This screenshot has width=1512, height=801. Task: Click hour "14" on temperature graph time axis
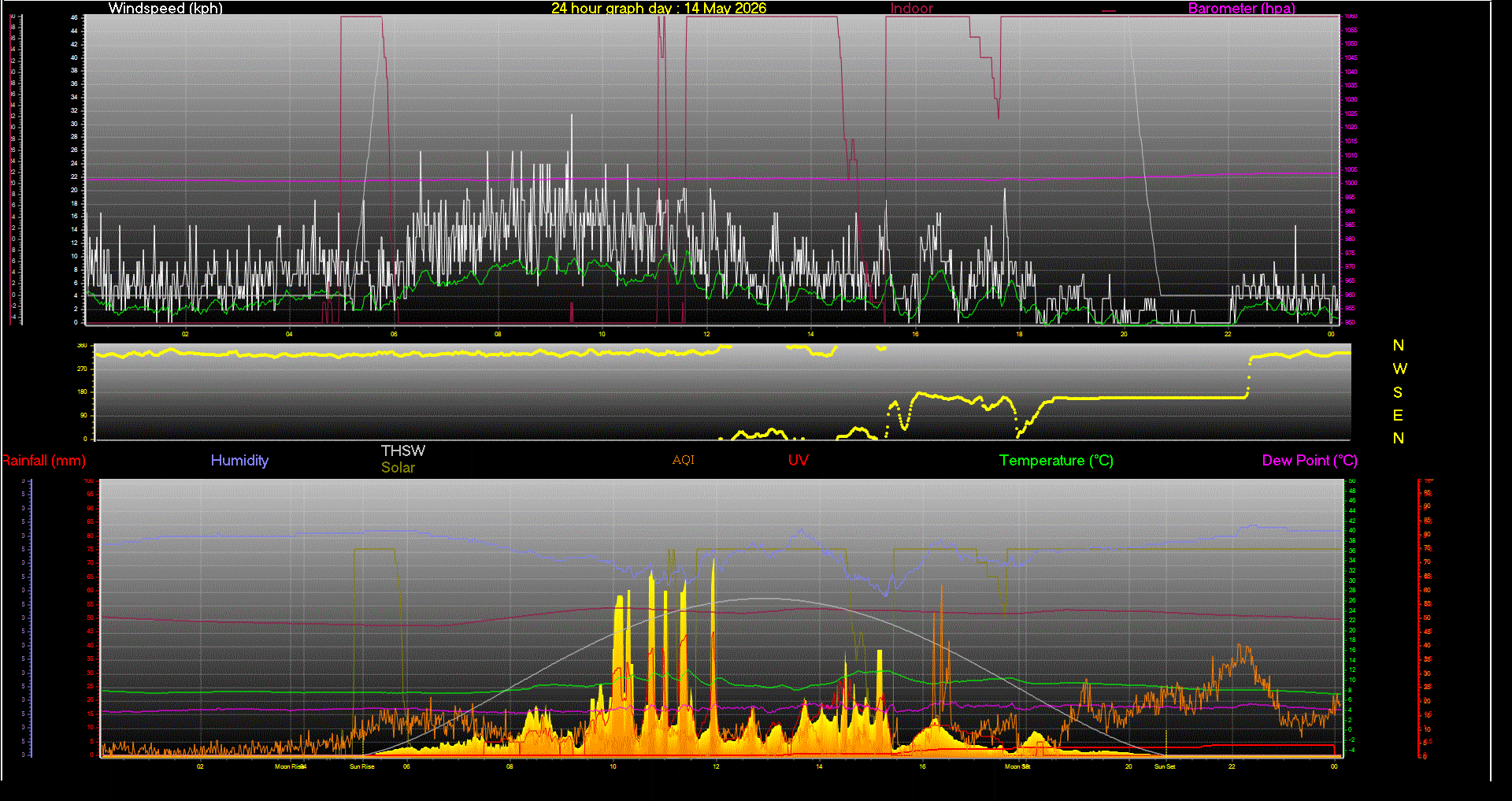(x=819, y=766)
